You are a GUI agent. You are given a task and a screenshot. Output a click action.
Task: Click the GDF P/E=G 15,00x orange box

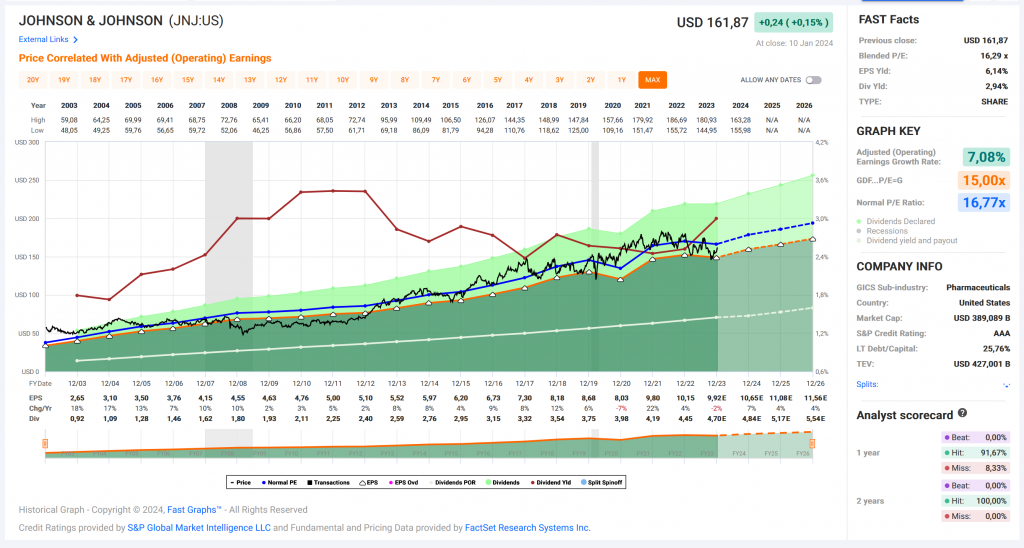(985, 179)
